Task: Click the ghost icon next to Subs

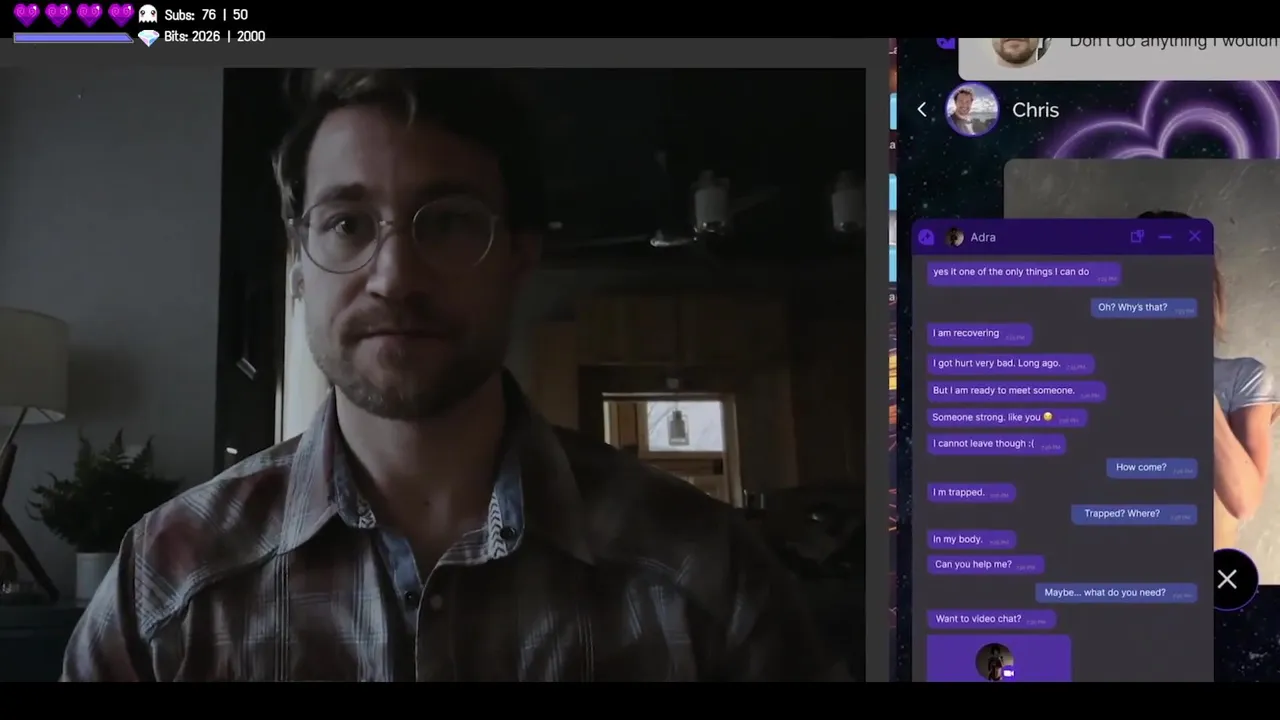Action: (148, 14)
